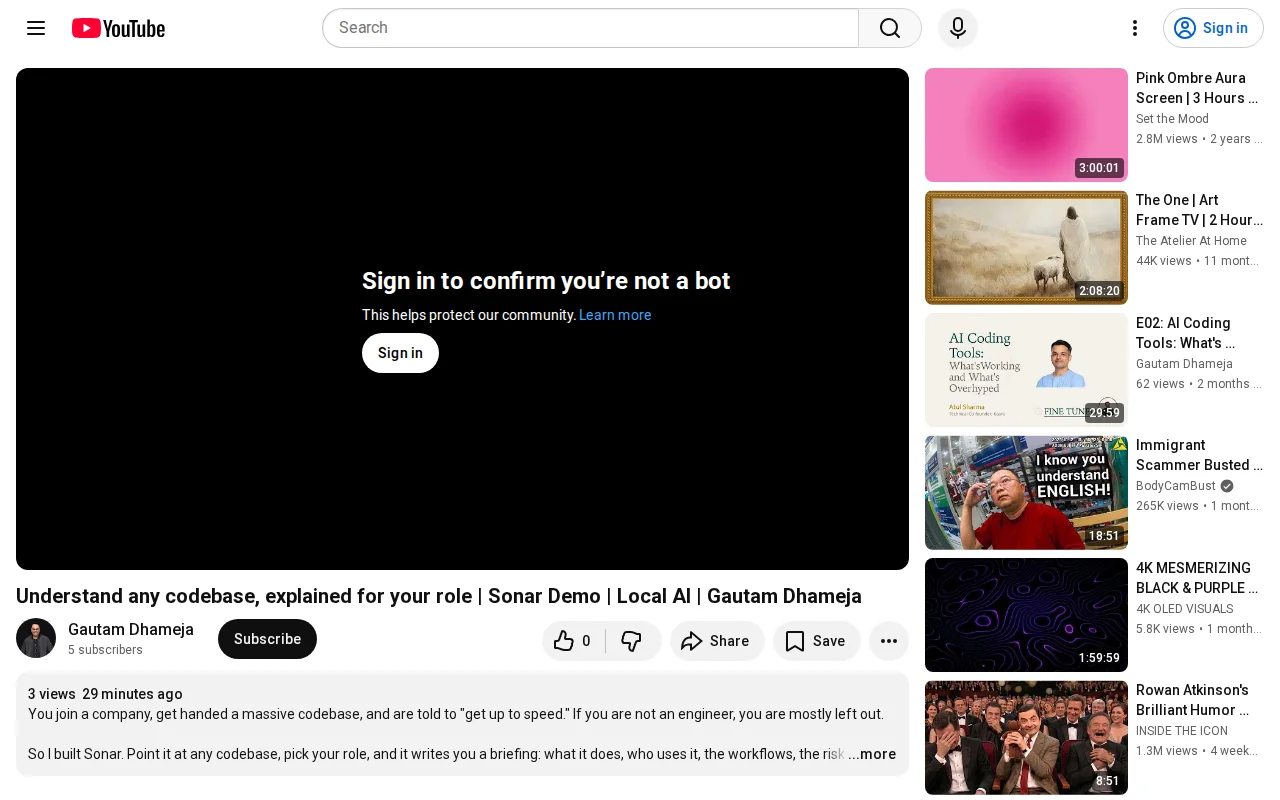Screen dimensions: 1280x800
Task: Dislike the video with thumbs down
Action: [x=632, y=641]
